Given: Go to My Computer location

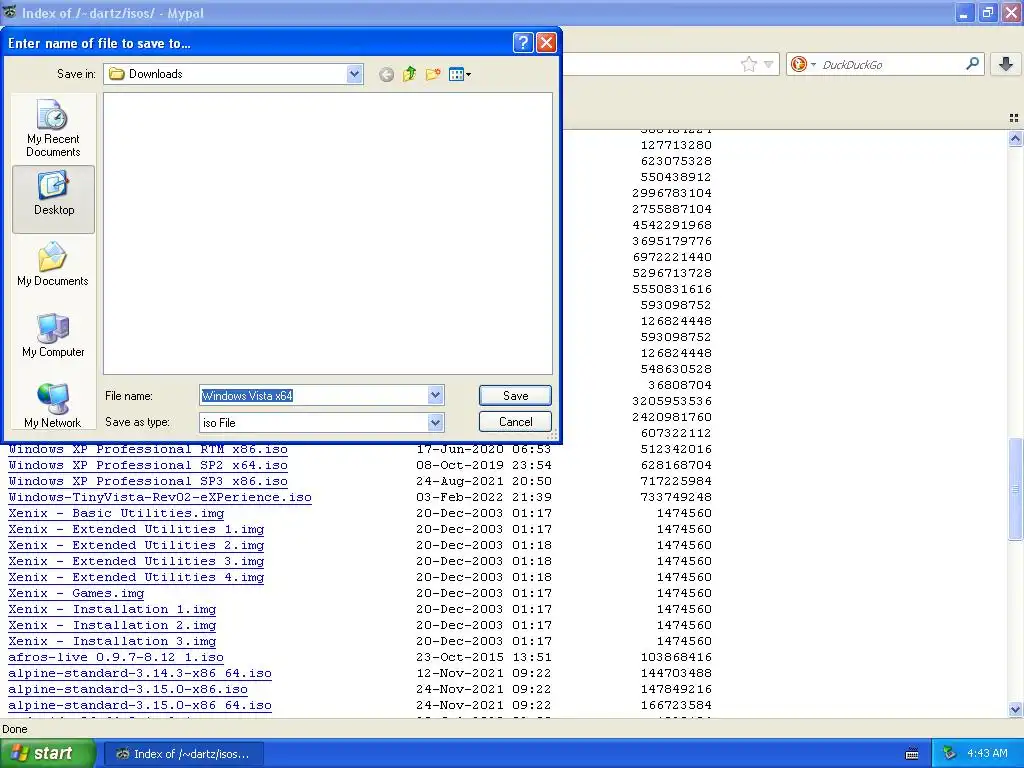Looking at the screenshot, I should click(53, 334).
